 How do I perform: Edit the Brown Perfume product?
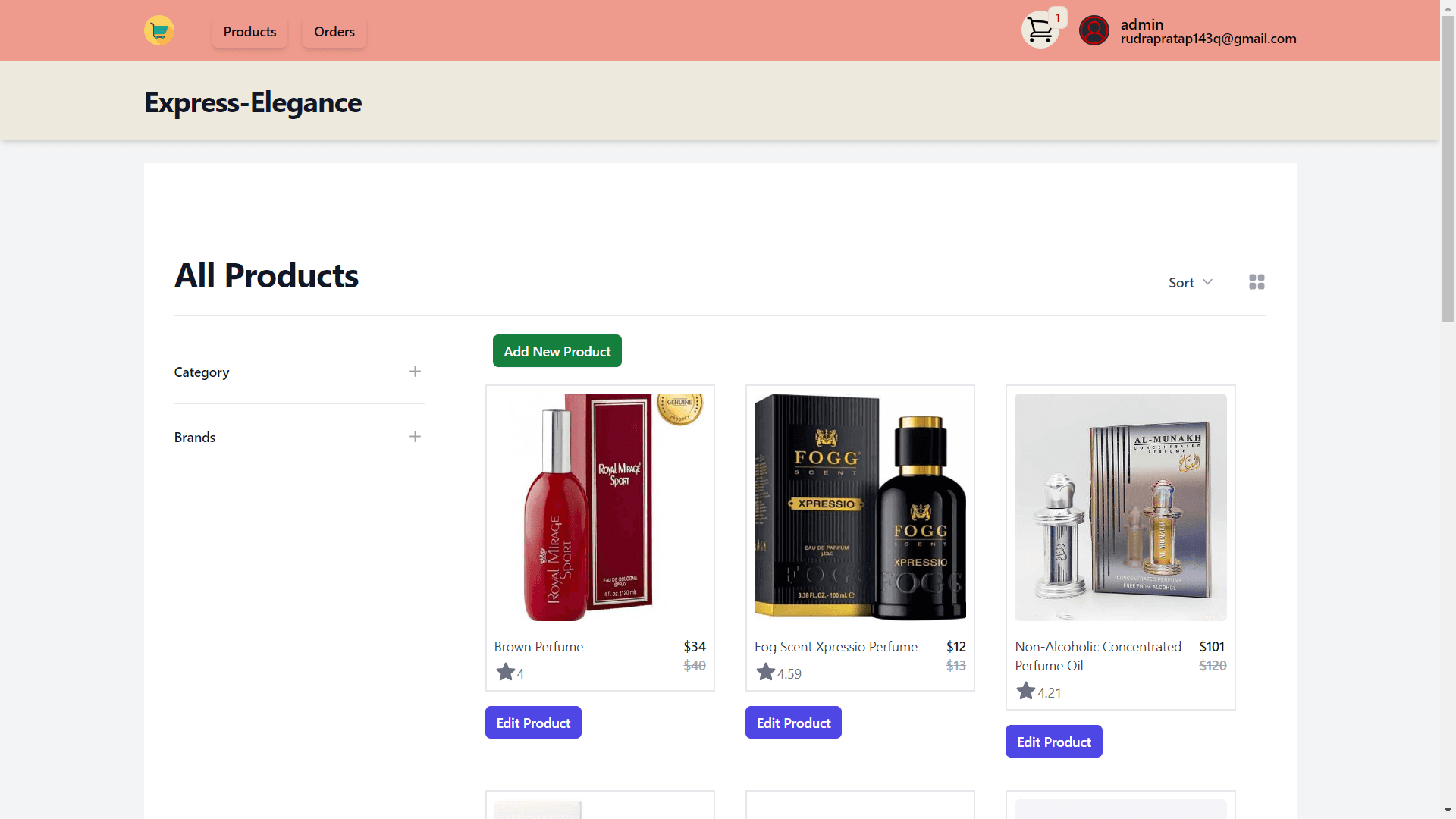click(533, 723)
